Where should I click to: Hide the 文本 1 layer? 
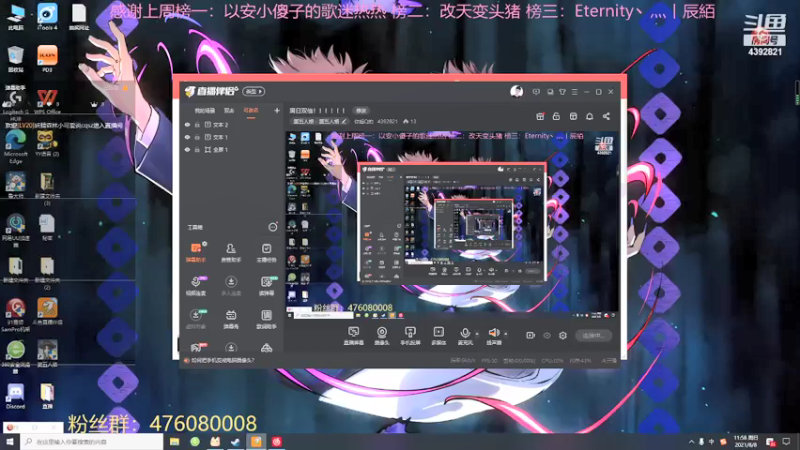coord(187,137)
